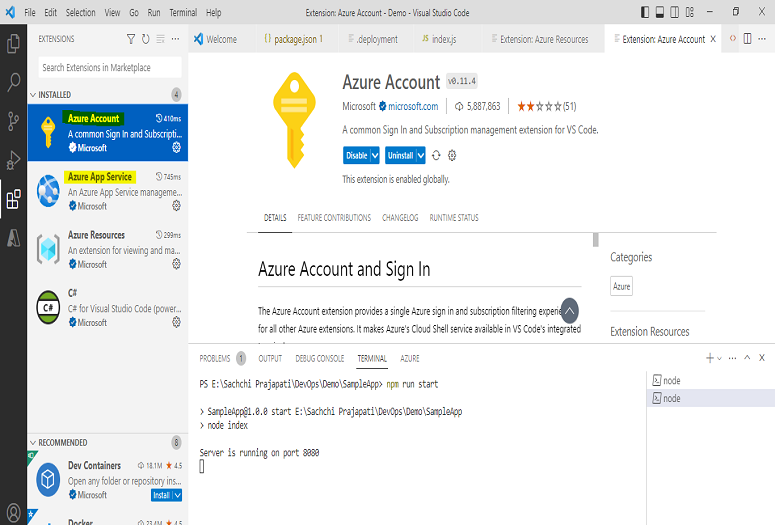
Task: Open editor more actions menu
Action: (x=762, y=39)
